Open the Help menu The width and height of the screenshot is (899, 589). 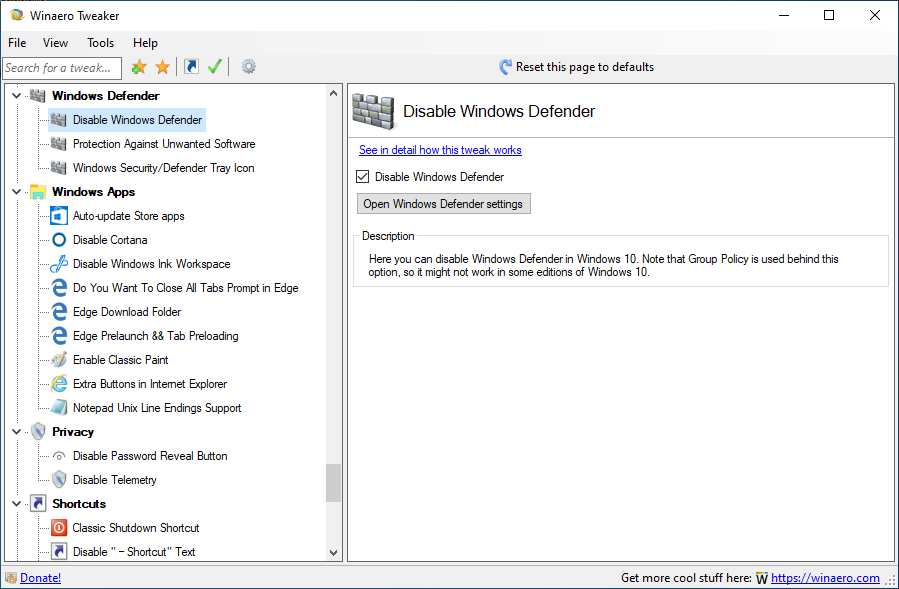click(145, 43)
